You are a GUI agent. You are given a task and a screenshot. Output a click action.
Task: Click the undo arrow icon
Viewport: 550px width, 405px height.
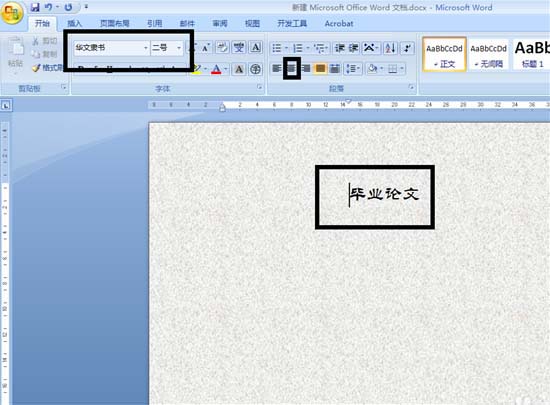tap(49, 7)
